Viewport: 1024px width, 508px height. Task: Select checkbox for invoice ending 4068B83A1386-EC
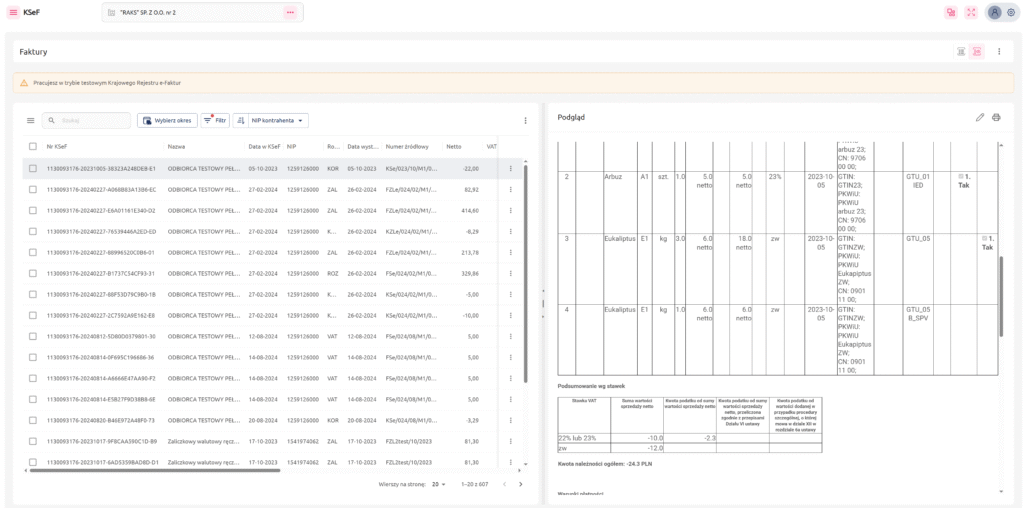[x=33, y=189]
